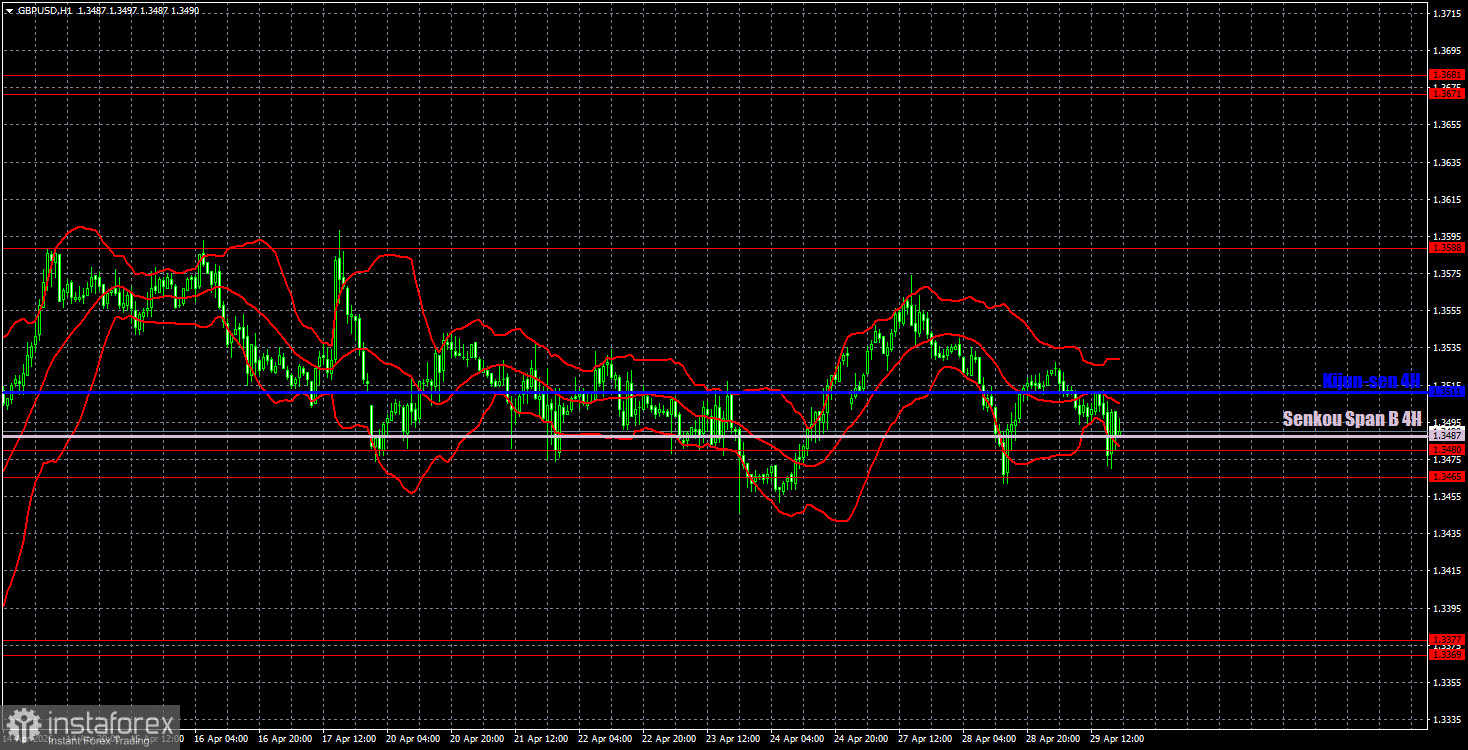Image resolution: width=1468 pixels, height=750 pixels.
Task: Select the blue Kijun-sen price marker
Action: point(1447,392)
